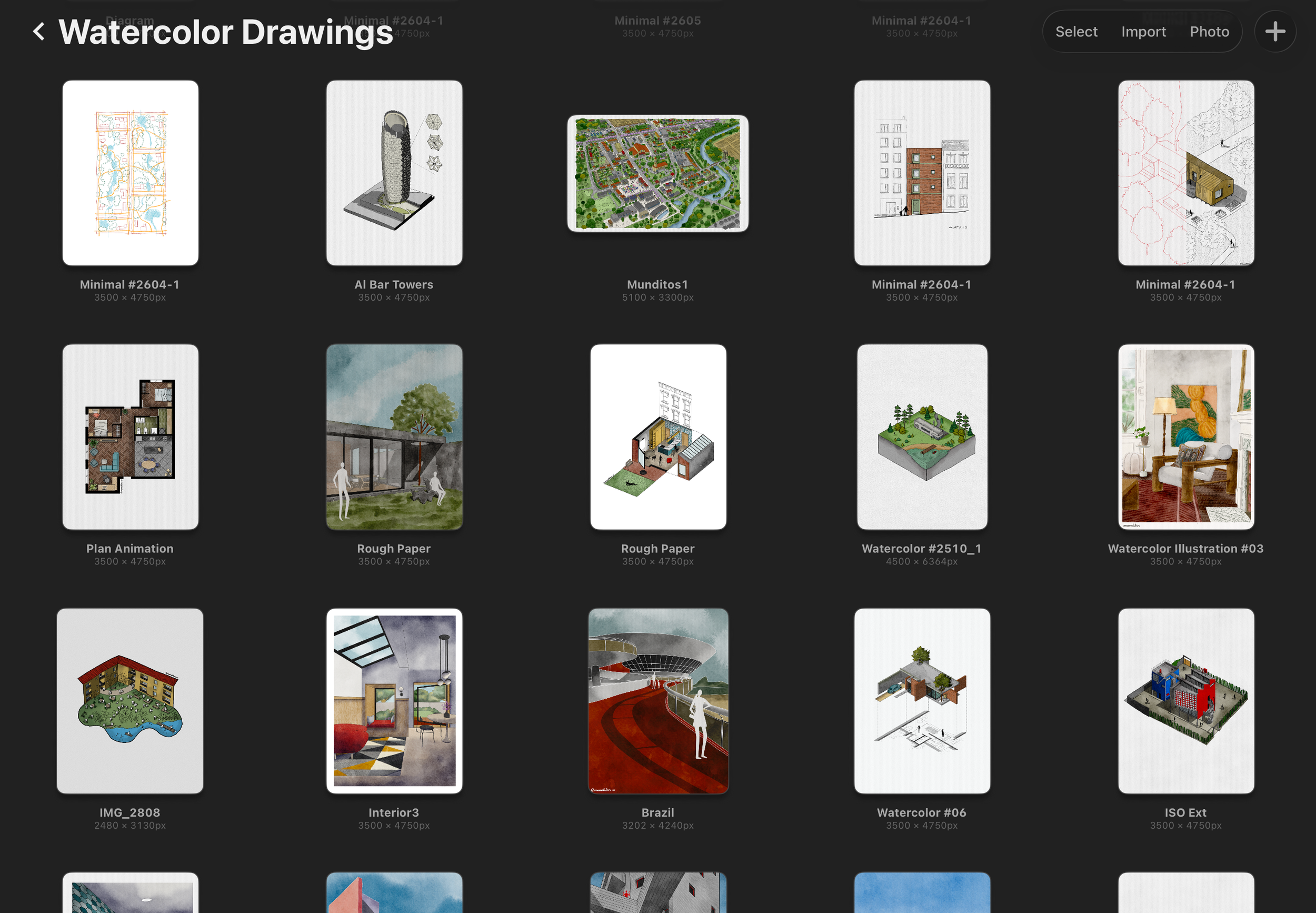Open the Munditos1 aerial town artwork
This screenshot has height=913, width=1316.
[657, 173]
